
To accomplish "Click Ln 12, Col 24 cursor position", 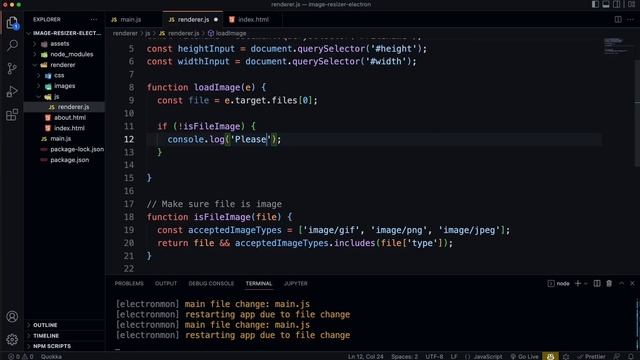I will tap(365, 356).
